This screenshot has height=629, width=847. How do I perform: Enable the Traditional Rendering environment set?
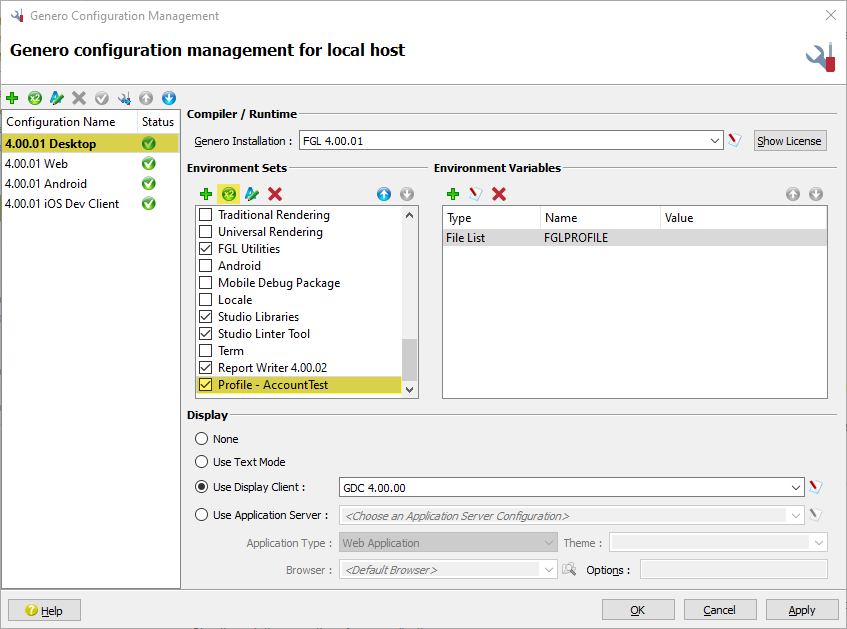[x=206, y=214]
